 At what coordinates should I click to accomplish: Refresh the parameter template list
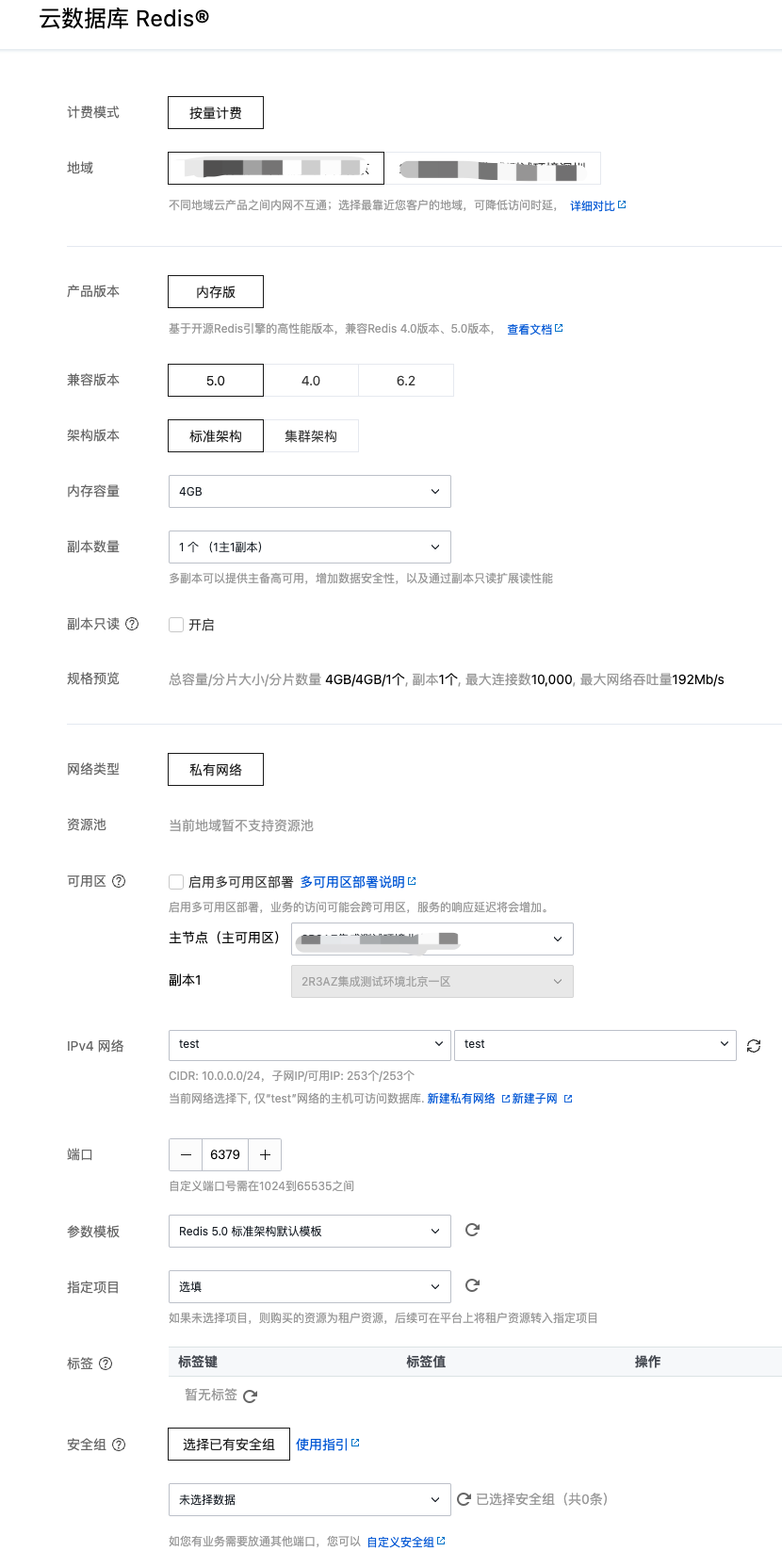click(473, 1230)
